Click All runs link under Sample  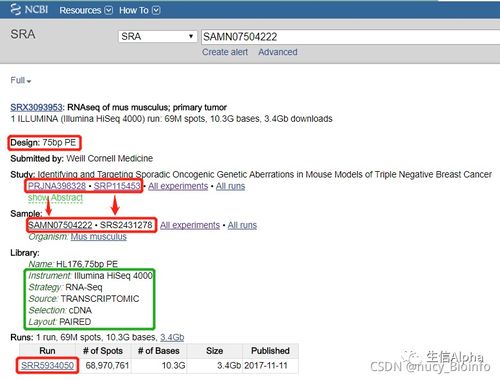[x=242, y=225]
